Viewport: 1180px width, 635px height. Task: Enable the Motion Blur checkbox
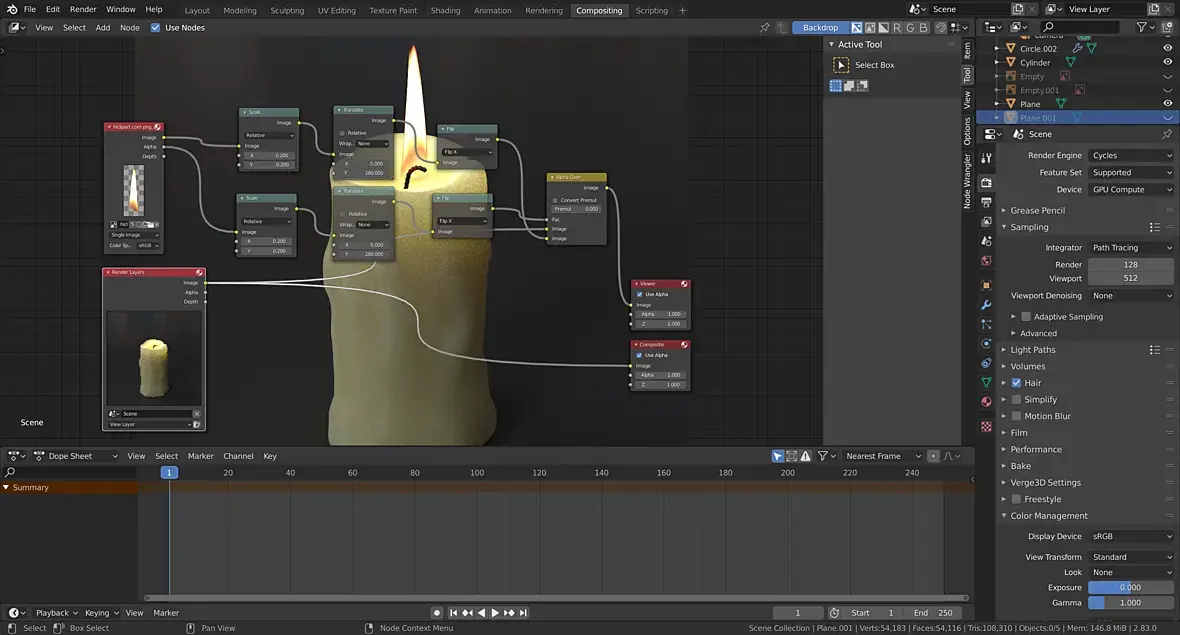(1017, 416)
